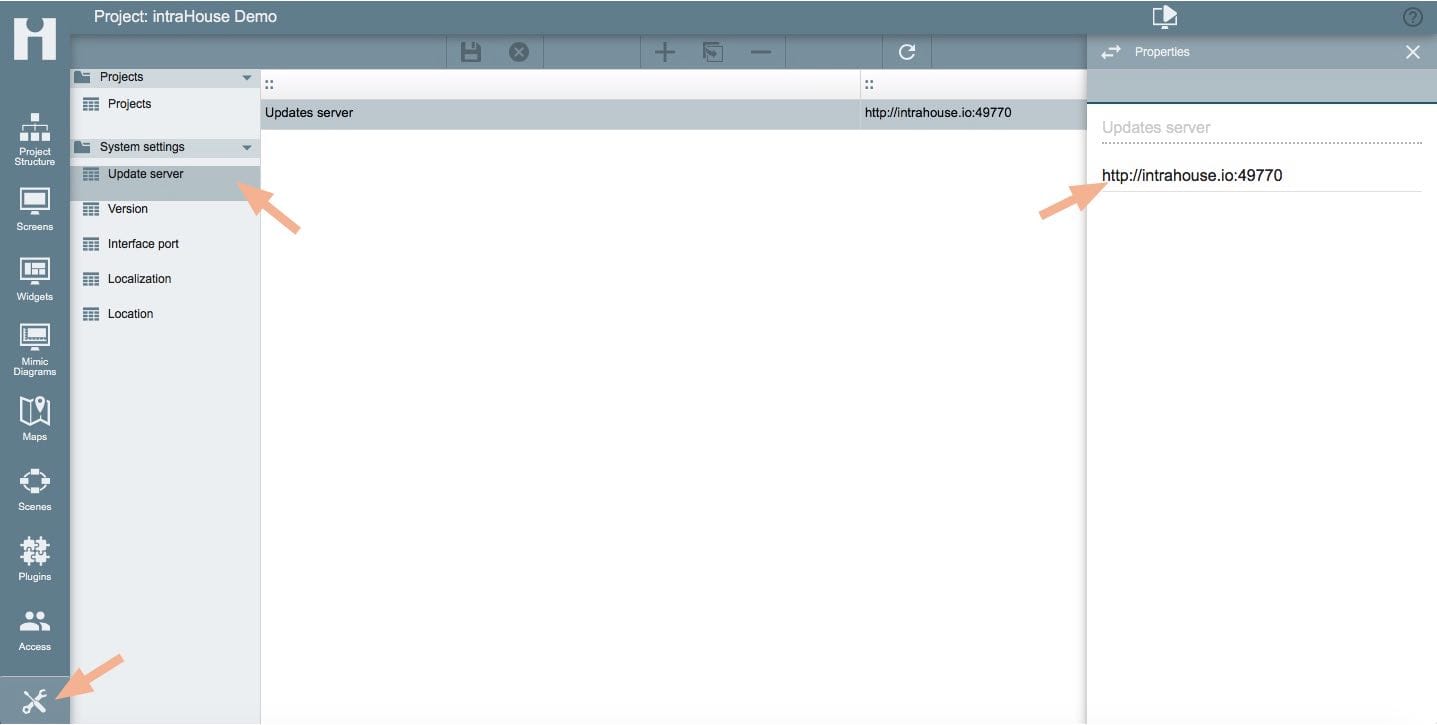Click the run project monitor icon
1437x725 pixels.
(x=1165, y=17)
